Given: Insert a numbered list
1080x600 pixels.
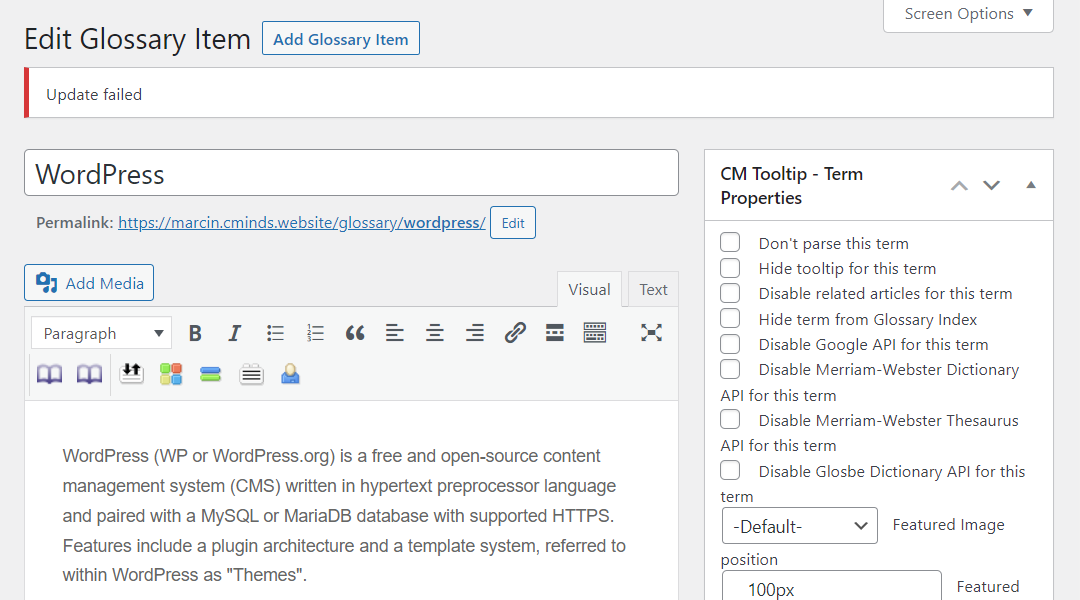Looking at the screenshot, I should point(315,333).
